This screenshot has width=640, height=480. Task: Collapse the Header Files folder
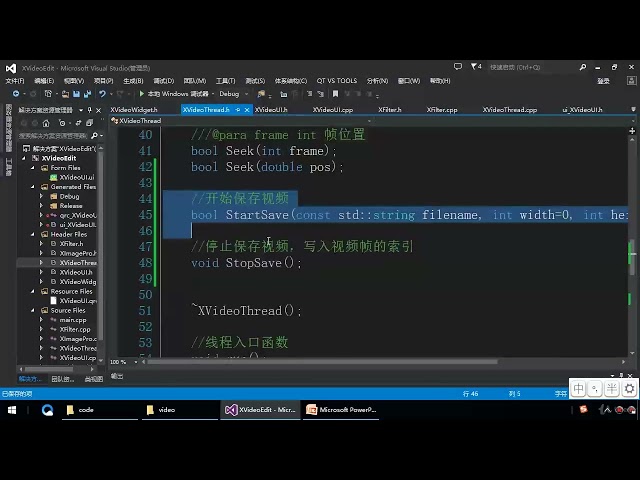tap(33, 234)
